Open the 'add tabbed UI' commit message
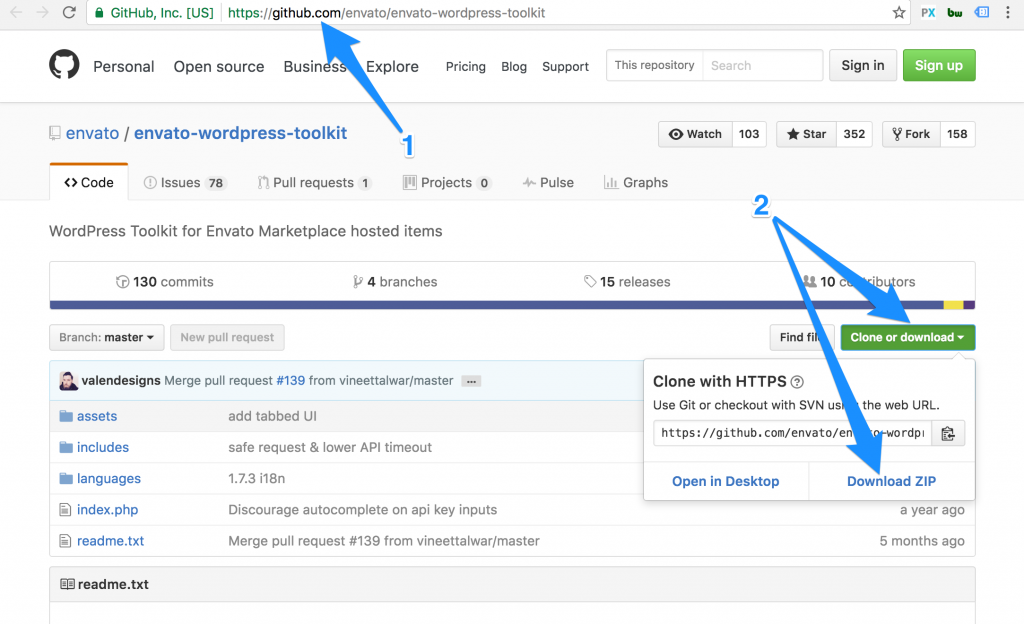1024x624 pixels. [272, 416]
